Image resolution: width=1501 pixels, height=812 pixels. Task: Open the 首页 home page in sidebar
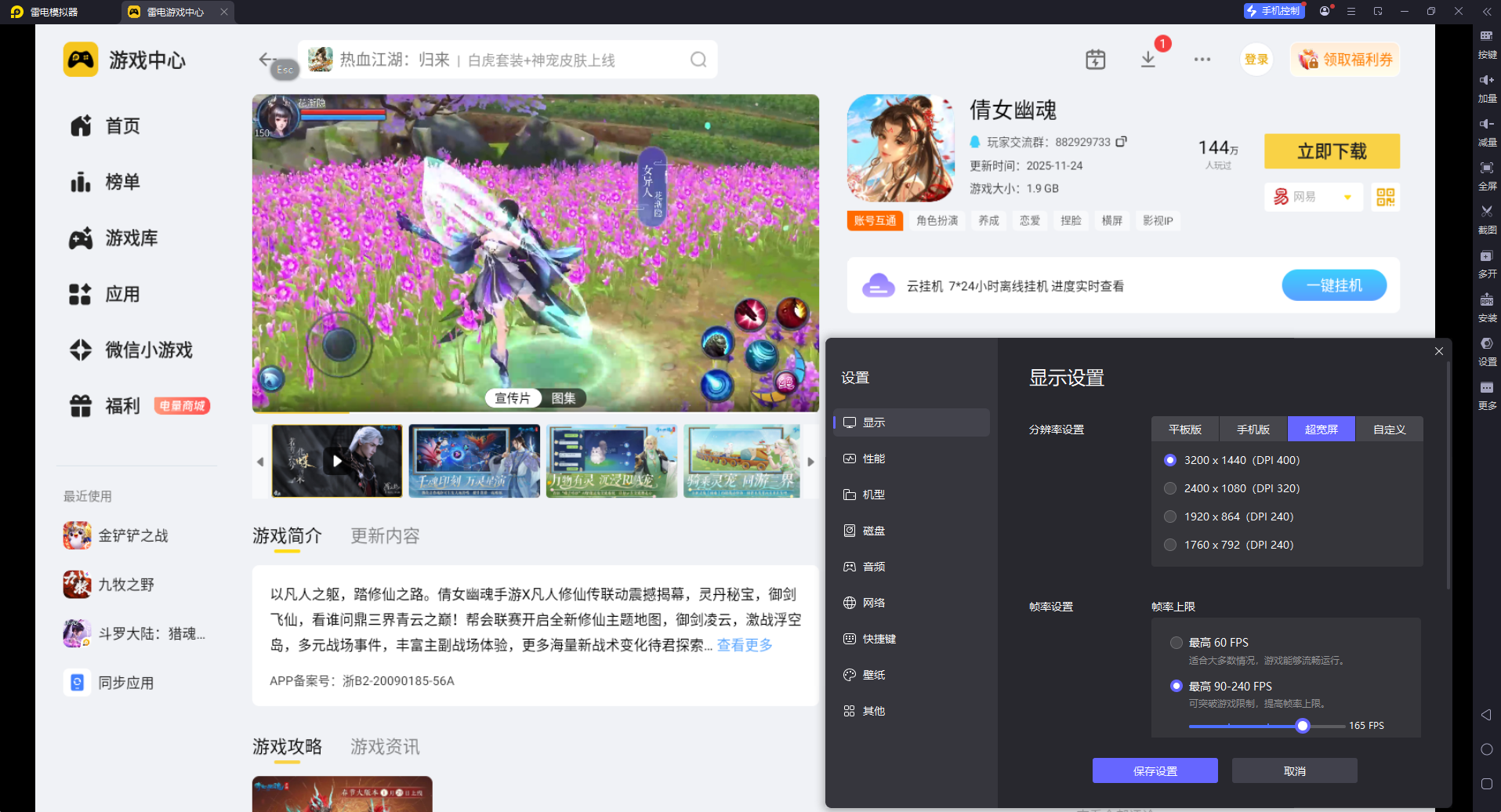click(x=106, y=126)
